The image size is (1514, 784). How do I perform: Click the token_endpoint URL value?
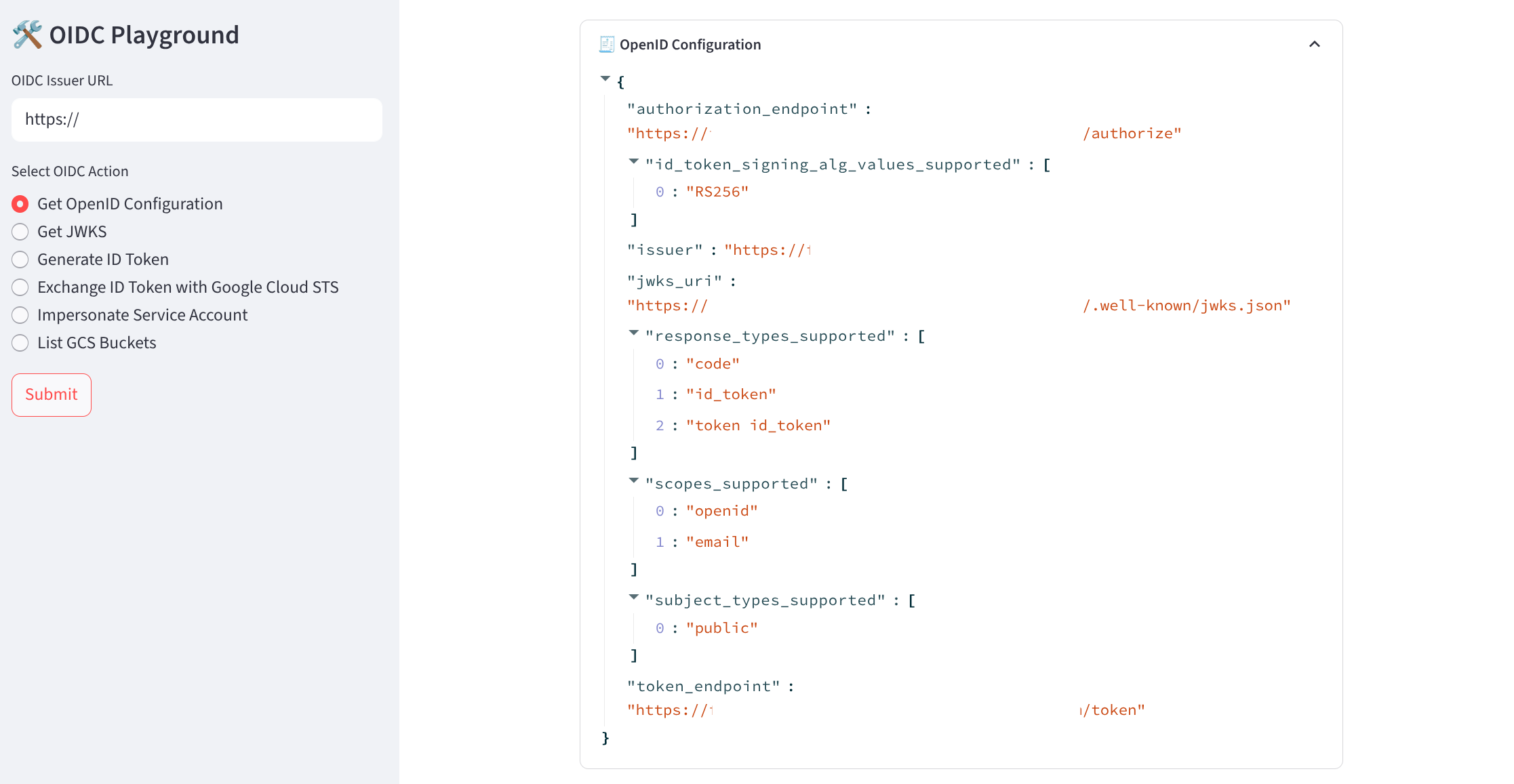coord(885,710)
